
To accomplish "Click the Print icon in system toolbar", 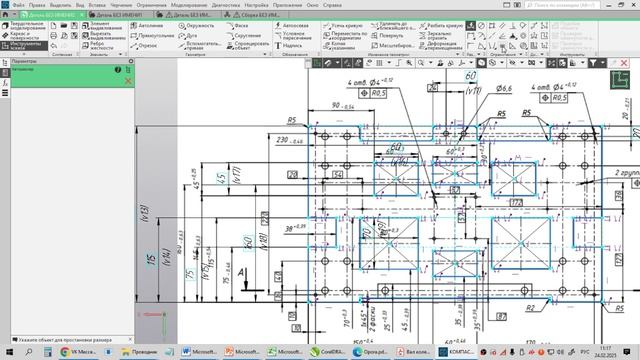I will coord(53,36).
